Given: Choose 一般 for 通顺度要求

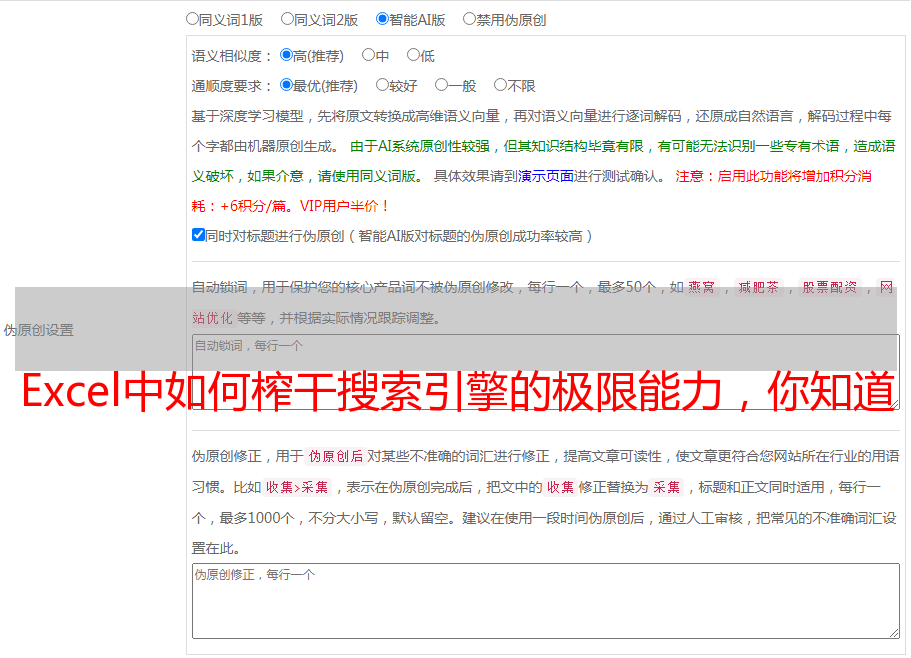Looking at the screenshot, I should (x=441, y=85).
